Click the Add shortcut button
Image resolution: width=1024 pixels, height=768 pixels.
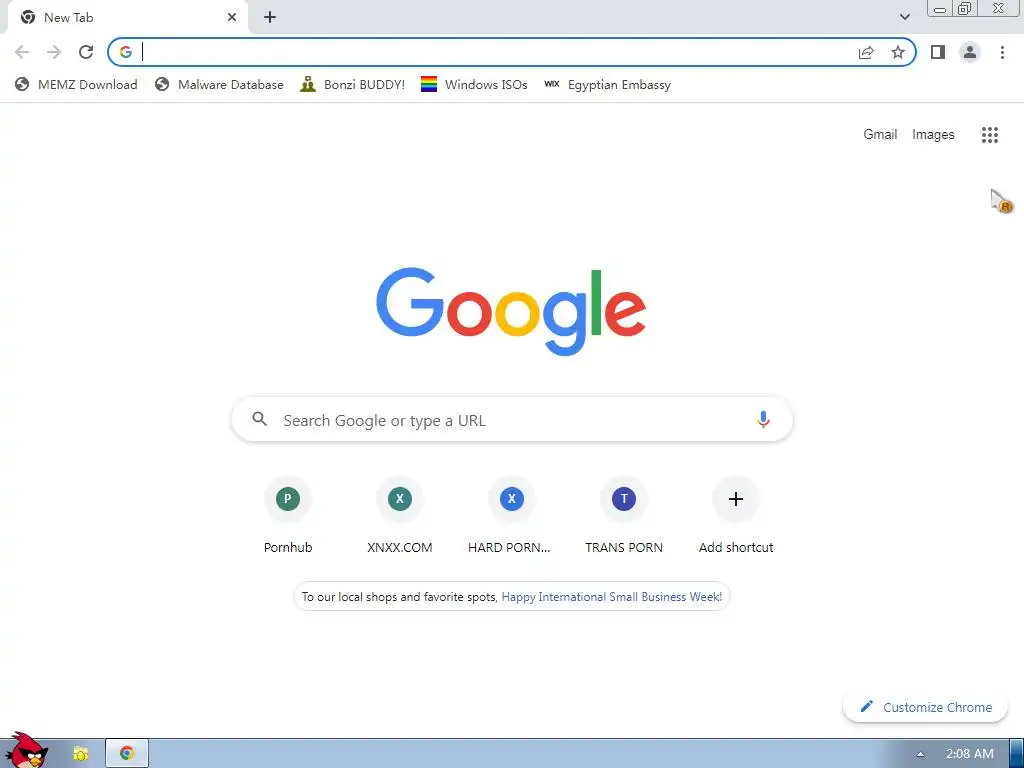(735, 516)
